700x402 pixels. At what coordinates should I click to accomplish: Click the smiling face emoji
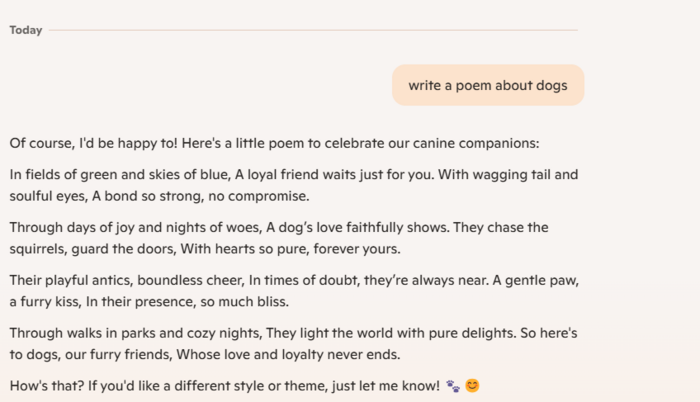coord(472,385)
